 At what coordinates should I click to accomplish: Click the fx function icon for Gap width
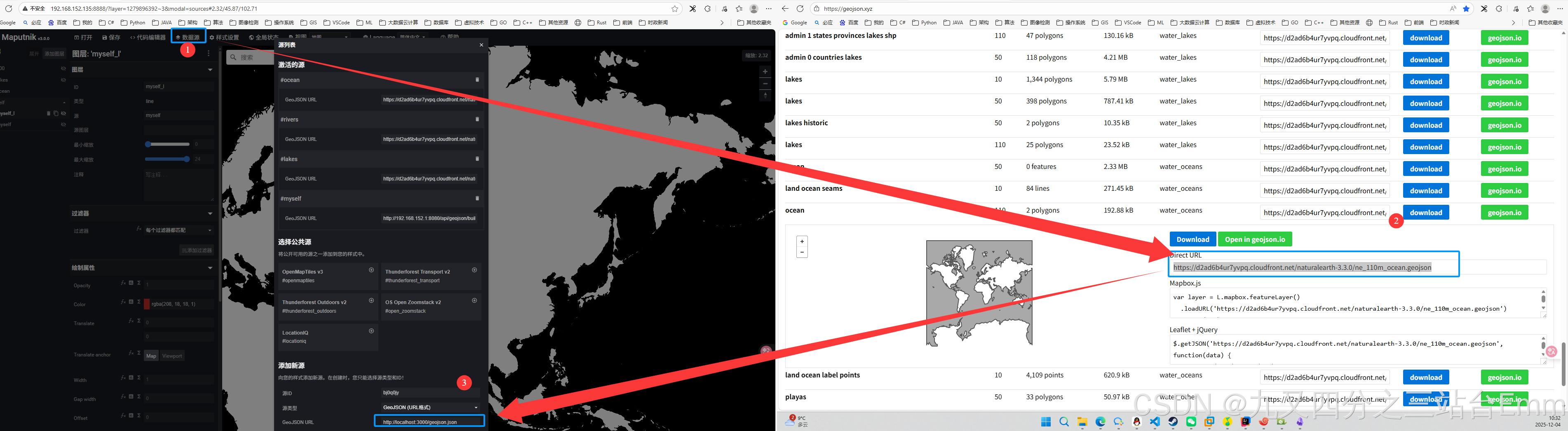[x=124, y=397]
